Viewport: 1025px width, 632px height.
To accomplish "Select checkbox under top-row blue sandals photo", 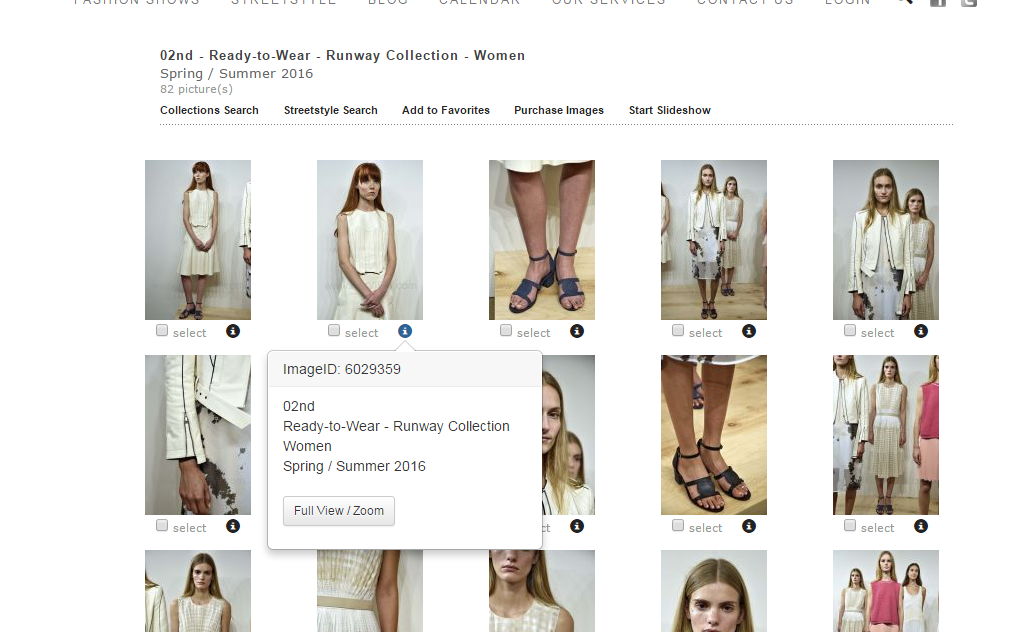I will [x=506, y=331].
